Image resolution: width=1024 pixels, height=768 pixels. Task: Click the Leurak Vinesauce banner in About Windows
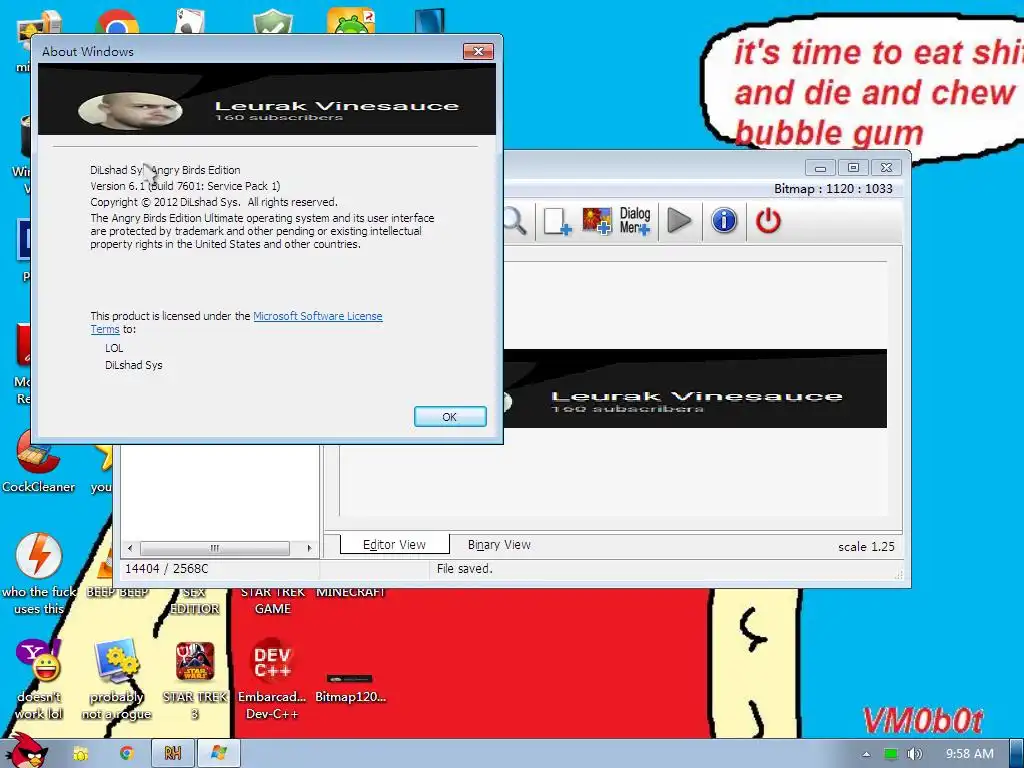click(267, 99)
